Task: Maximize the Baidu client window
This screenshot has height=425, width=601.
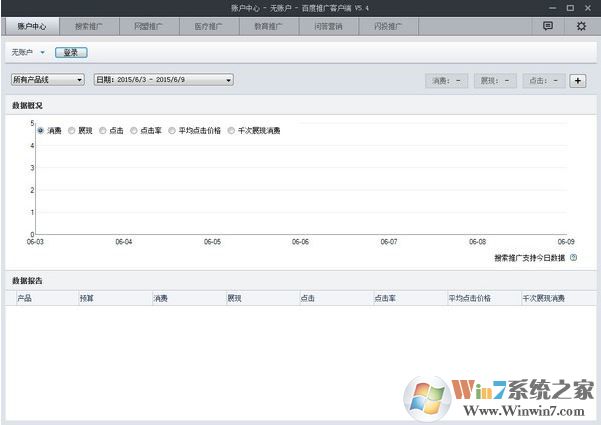Action: click(x=570, y=7)
